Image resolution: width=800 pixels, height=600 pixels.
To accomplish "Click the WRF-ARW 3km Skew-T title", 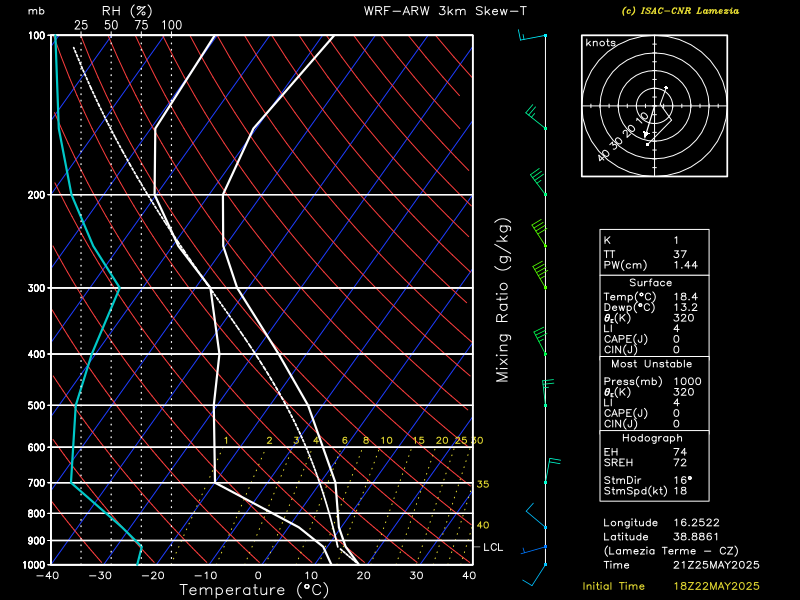I will (445, 11).
